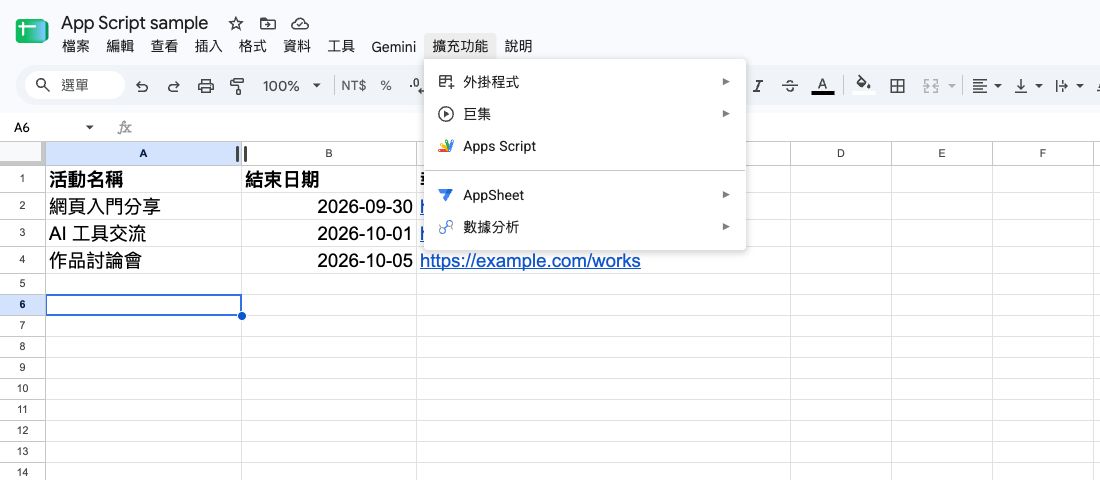This screenshot has width=1100, height=480.
Task: Apply NT$ currency format
Action: [x=354, y=86]
